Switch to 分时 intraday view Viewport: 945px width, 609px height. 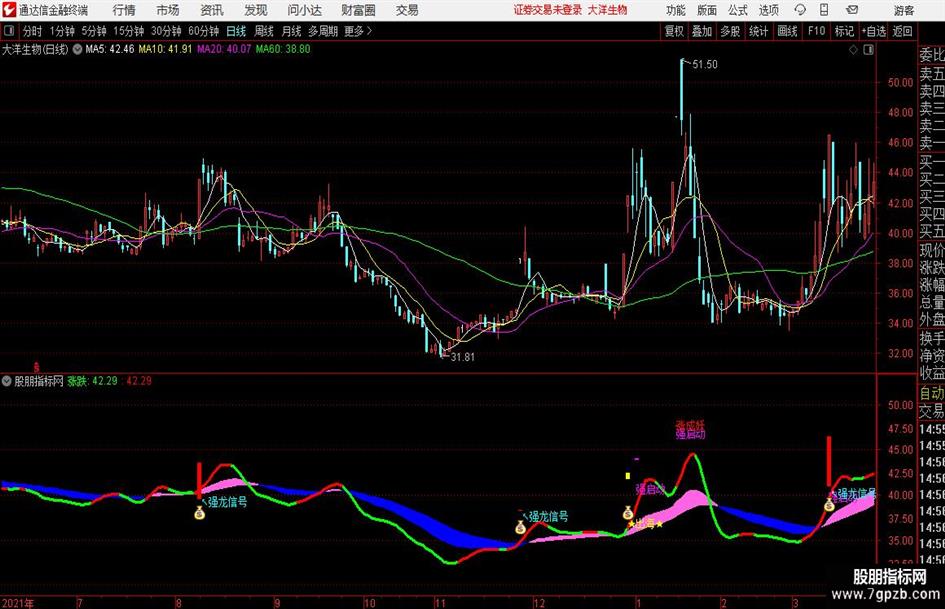tap(33, 31)
